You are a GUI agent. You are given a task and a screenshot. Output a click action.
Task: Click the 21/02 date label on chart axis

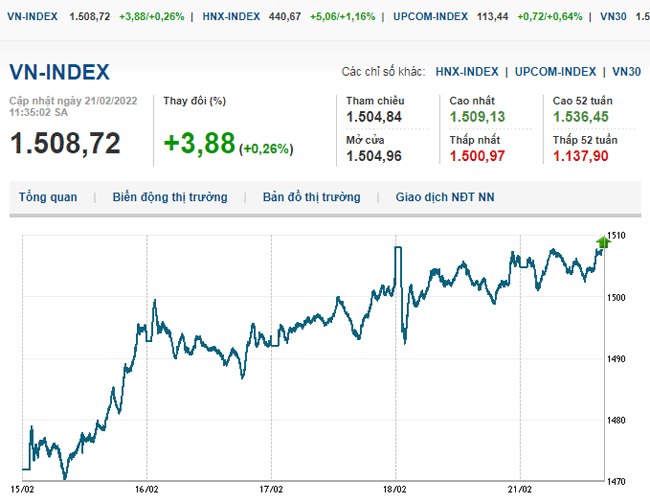coord(520,490)
